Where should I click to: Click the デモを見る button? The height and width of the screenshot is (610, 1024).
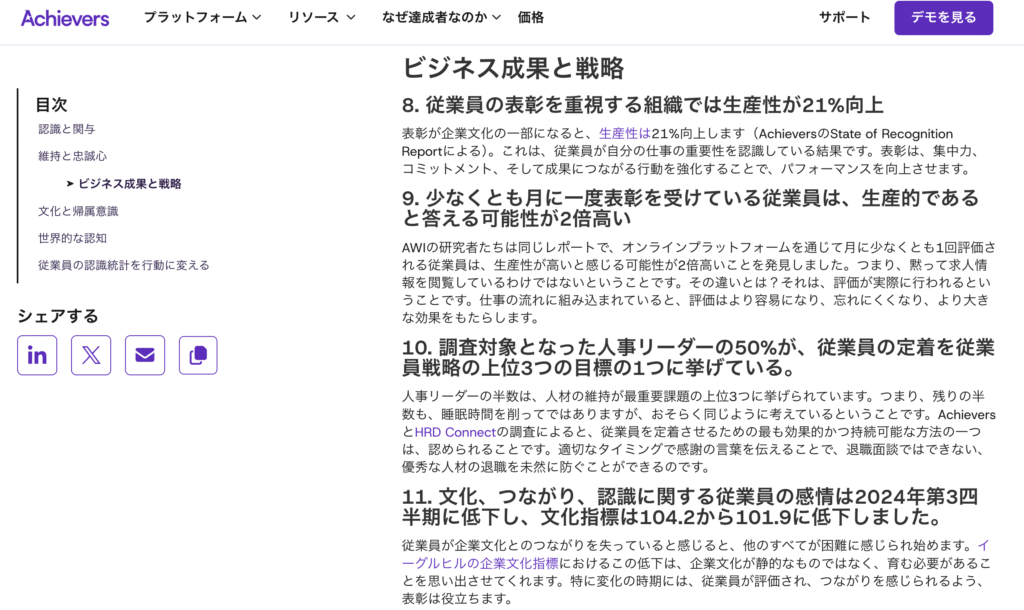pos(944,18)
